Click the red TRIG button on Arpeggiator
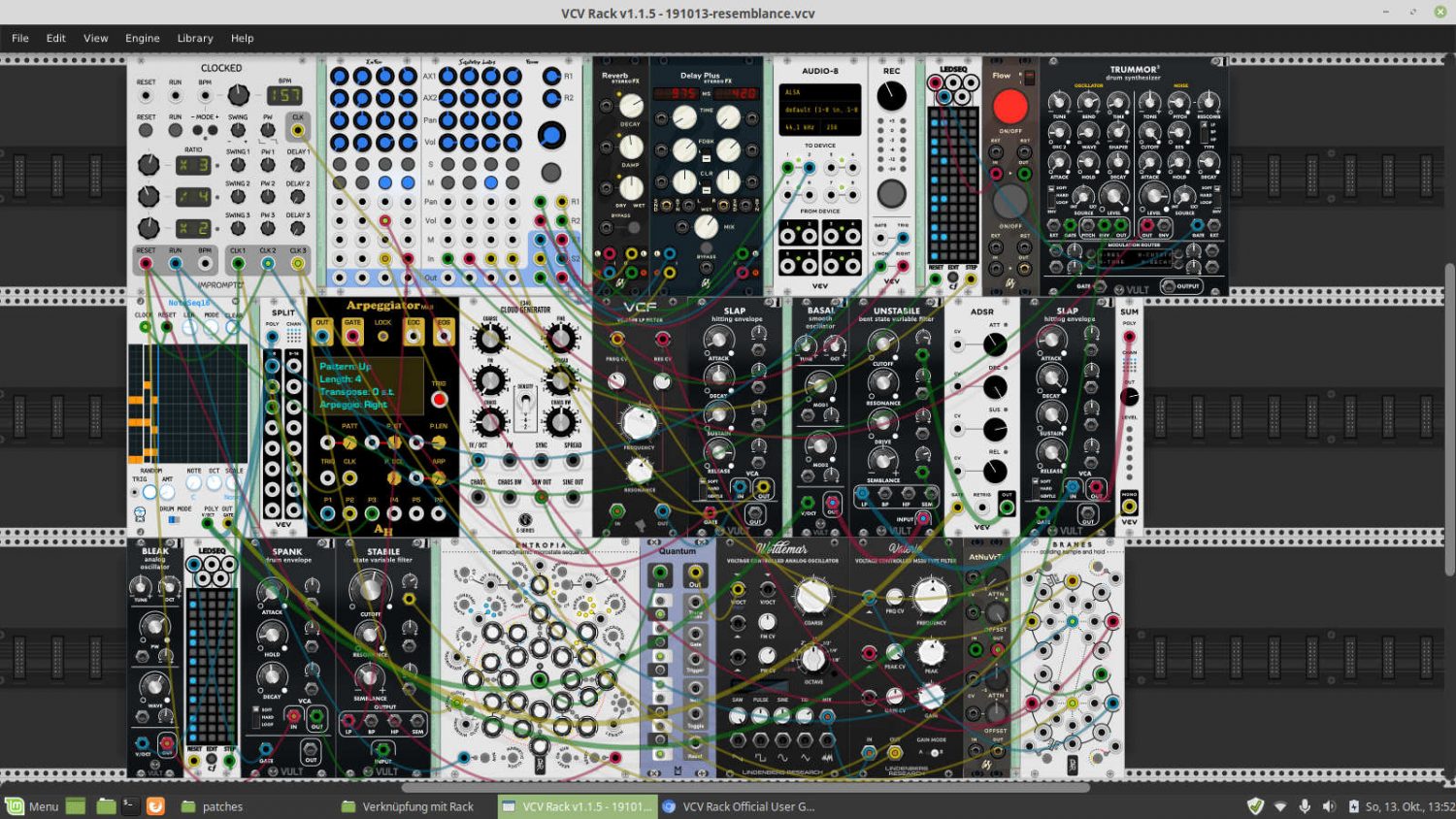 pos(439,400)
